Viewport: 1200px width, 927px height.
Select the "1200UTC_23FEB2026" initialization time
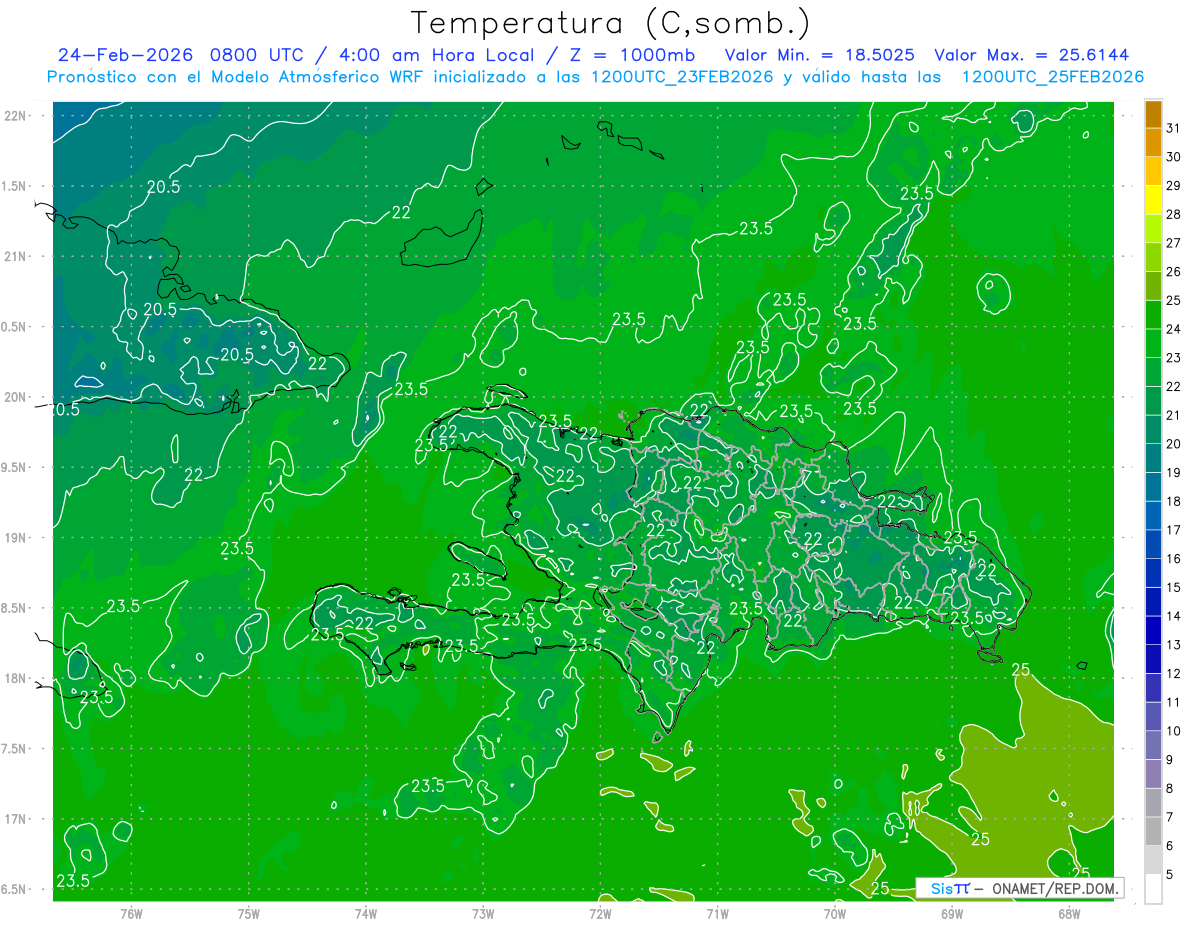[682, 77]
